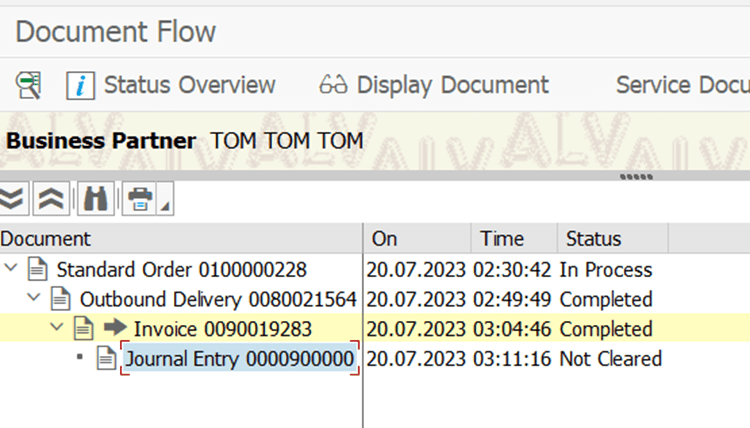The width and height of the screenshot is (750, 428).
Task: Click Expand All double-chevron button
Action: coord(12,199)
